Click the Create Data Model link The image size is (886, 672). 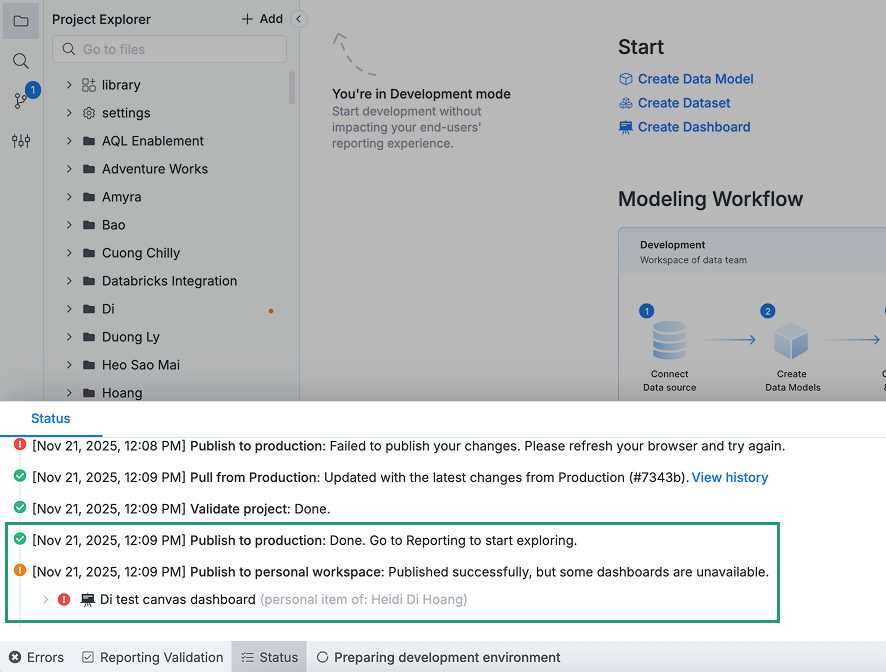tap(694, 78)
